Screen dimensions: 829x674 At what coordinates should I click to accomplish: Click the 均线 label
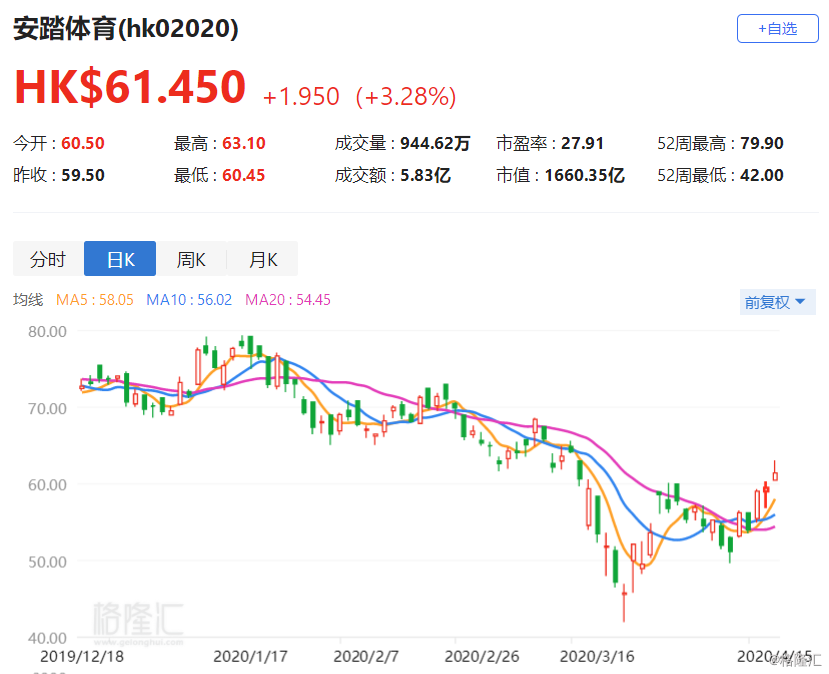coord(28,300)
